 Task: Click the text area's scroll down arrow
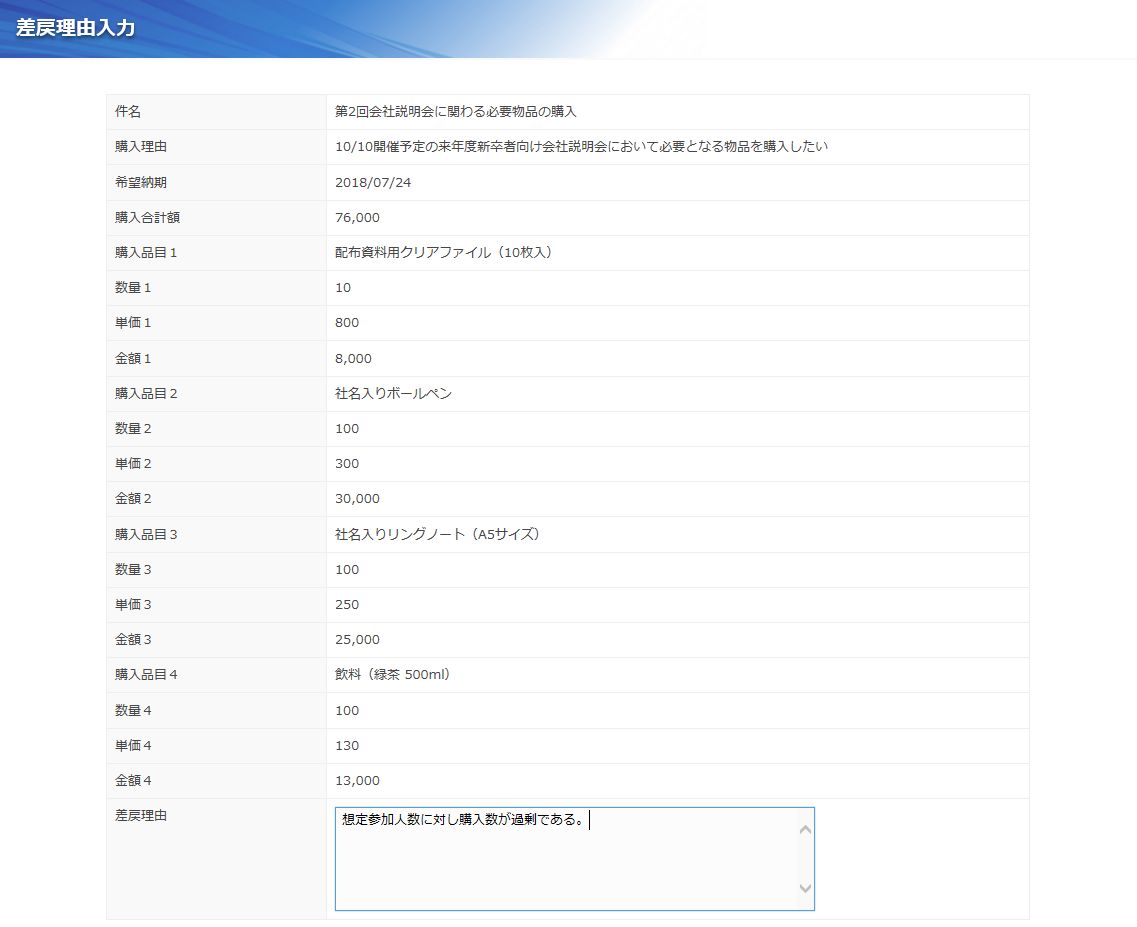pyautogui.click(x=805, y=888)
